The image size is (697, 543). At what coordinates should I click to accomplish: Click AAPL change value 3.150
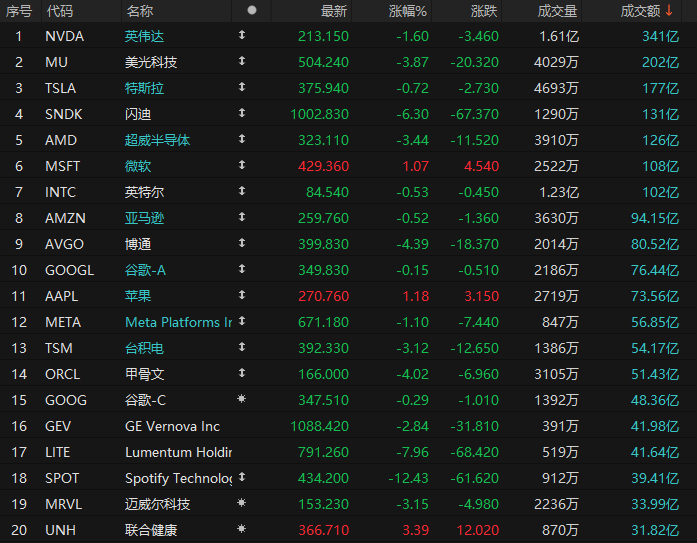tap(481, 296)
